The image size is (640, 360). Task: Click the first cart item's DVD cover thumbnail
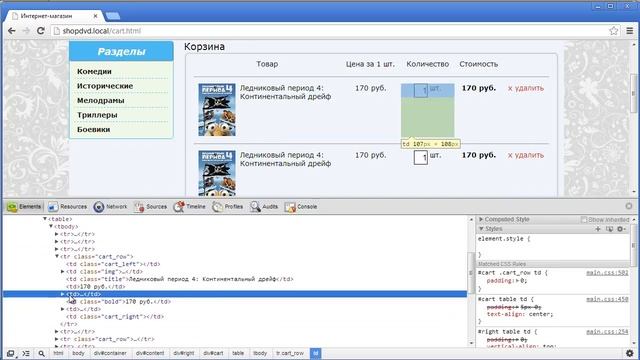point(217,110)
